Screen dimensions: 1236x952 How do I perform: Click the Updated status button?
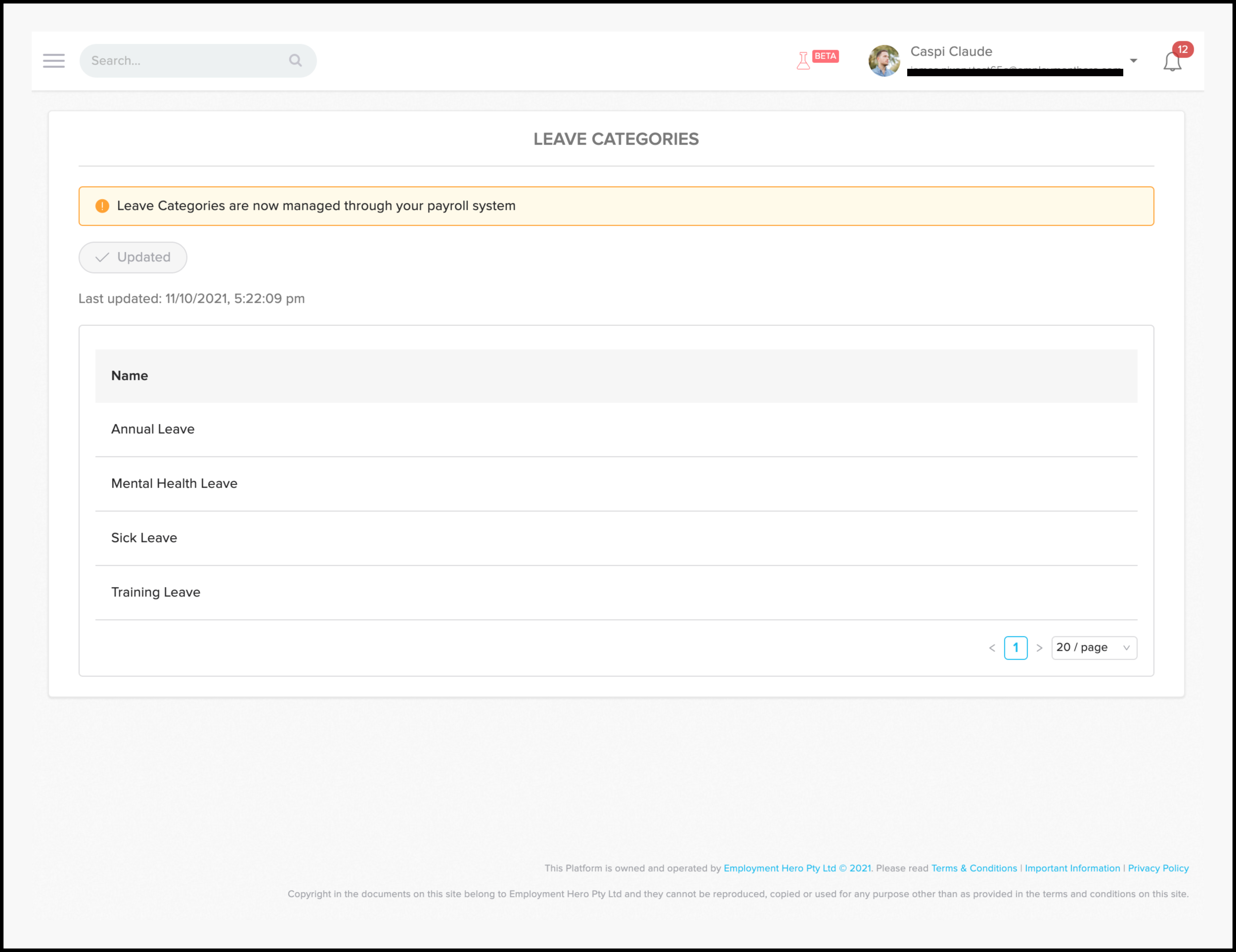132,258
